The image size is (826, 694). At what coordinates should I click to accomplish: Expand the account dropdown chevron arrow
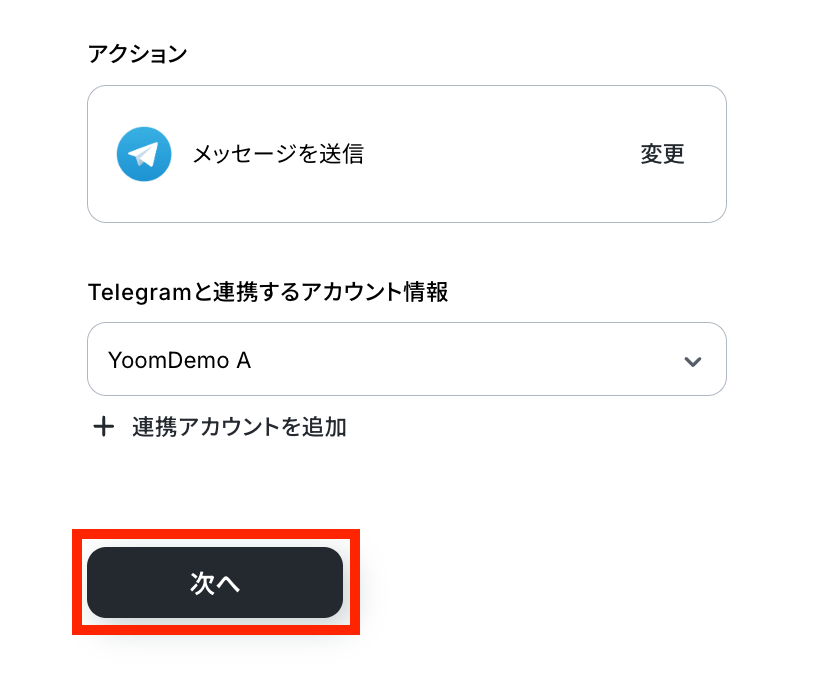coord(692,361)
